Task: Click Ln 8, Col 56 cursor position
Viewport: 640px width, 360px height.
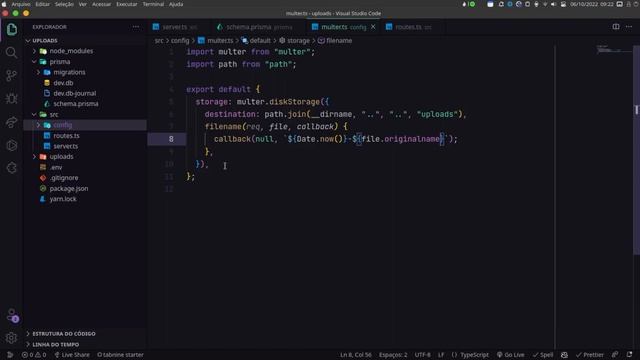Action: 356,355
